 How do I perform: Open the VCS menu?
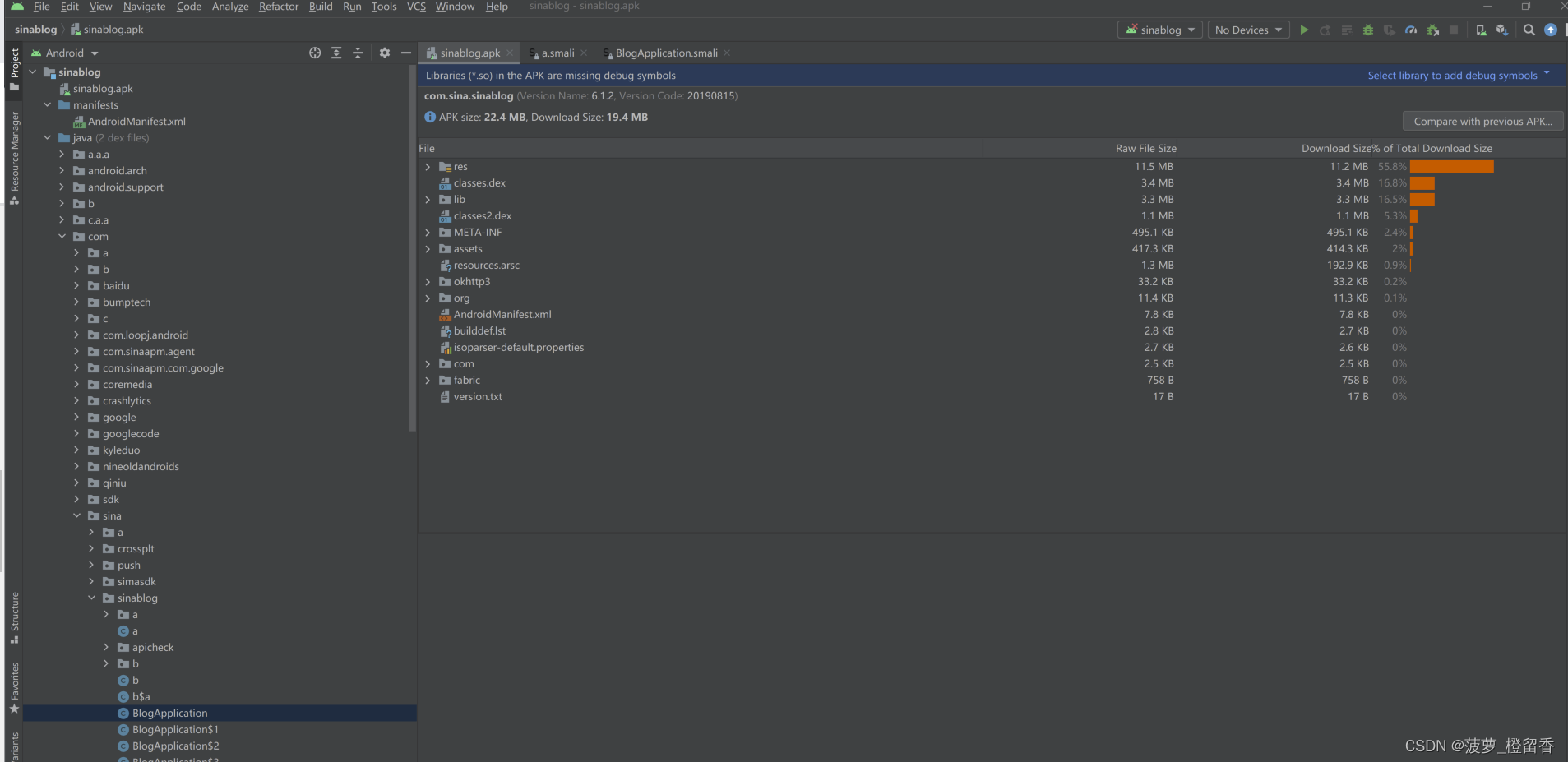point(417,7)
